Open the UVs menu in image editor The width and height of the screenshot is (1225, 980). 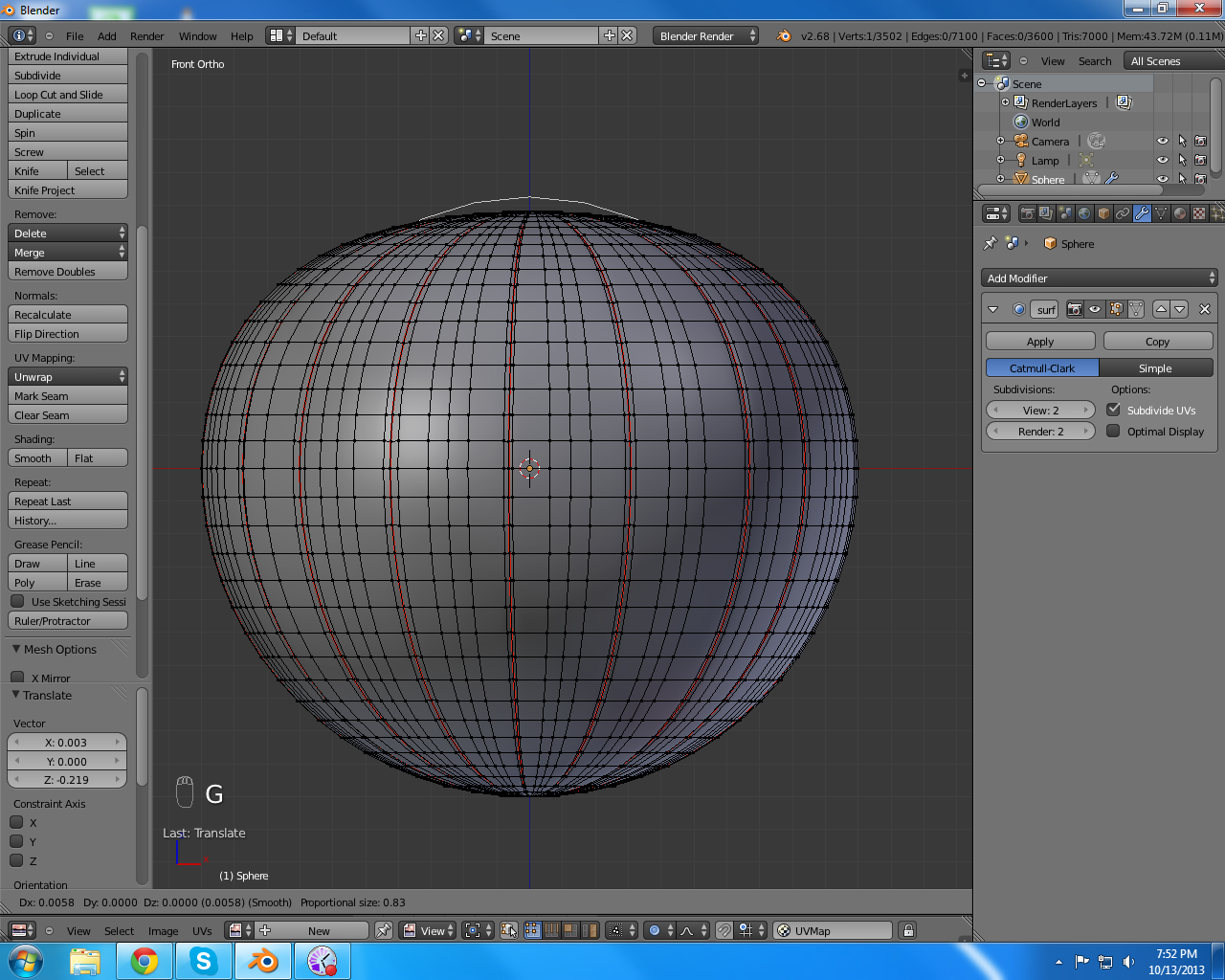pyautogui.click(x=202, y=931)
